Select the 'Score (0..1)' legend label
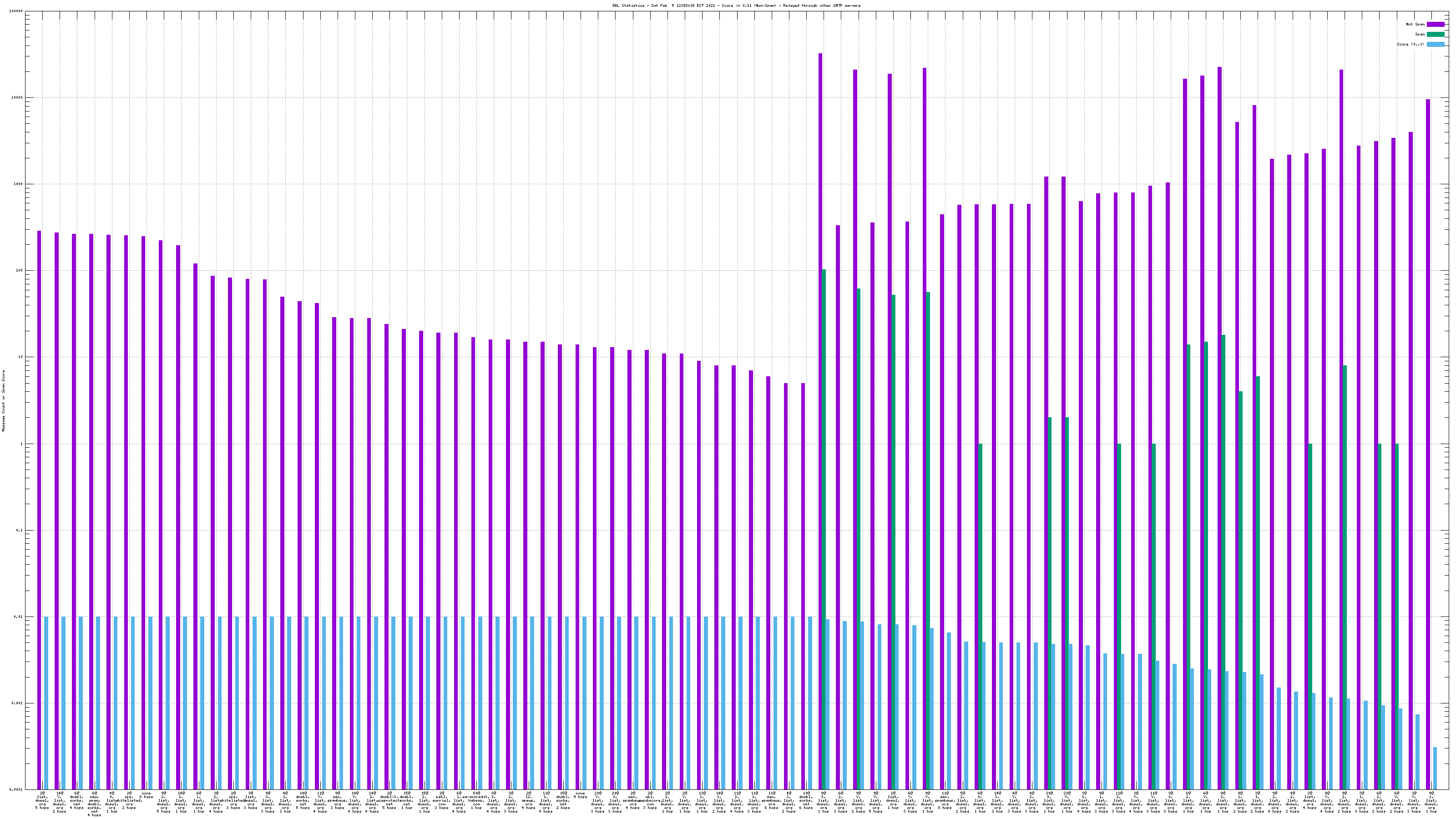Viewport: 1456px width, 819px height. pos(1410,44)
